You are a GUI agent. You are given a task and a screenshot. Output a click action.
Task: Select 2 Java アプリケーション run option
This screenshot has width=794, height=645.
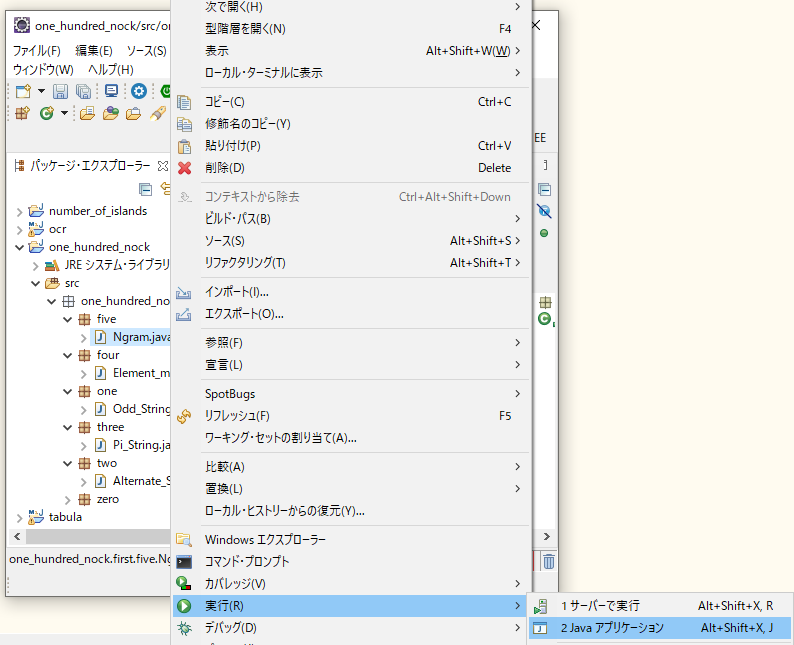pos(660,628)
